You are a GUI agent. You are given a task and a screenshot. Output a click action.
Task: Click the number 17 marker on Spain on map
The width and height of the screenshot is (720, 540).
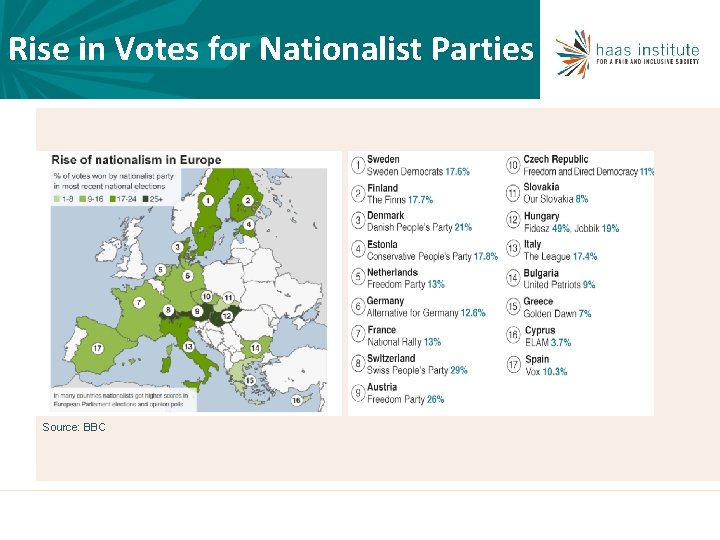[x=97, y=349]
